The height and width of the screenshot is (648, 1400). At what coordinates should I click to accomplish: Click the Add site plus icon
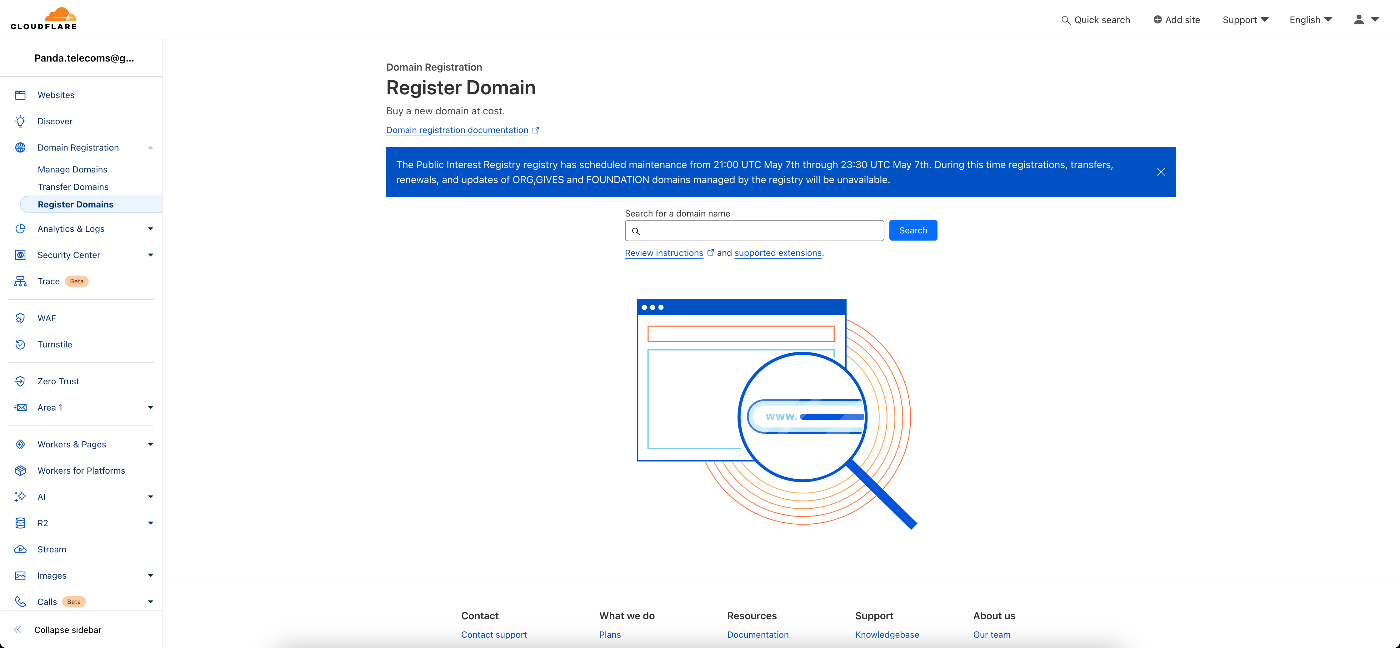pyautogui.click(x=1157, y=20)
